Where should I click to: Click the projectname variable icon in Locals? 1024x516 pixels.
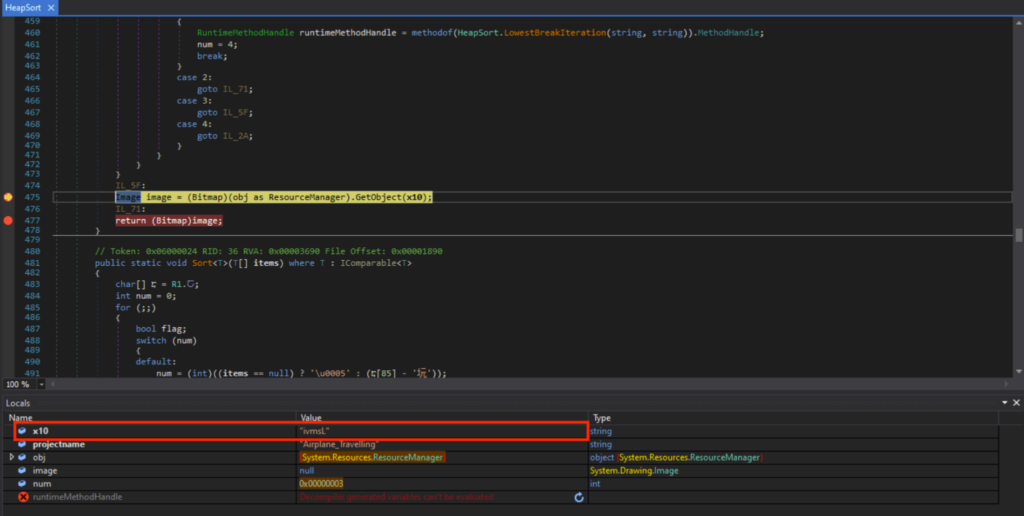pos(22,444)
